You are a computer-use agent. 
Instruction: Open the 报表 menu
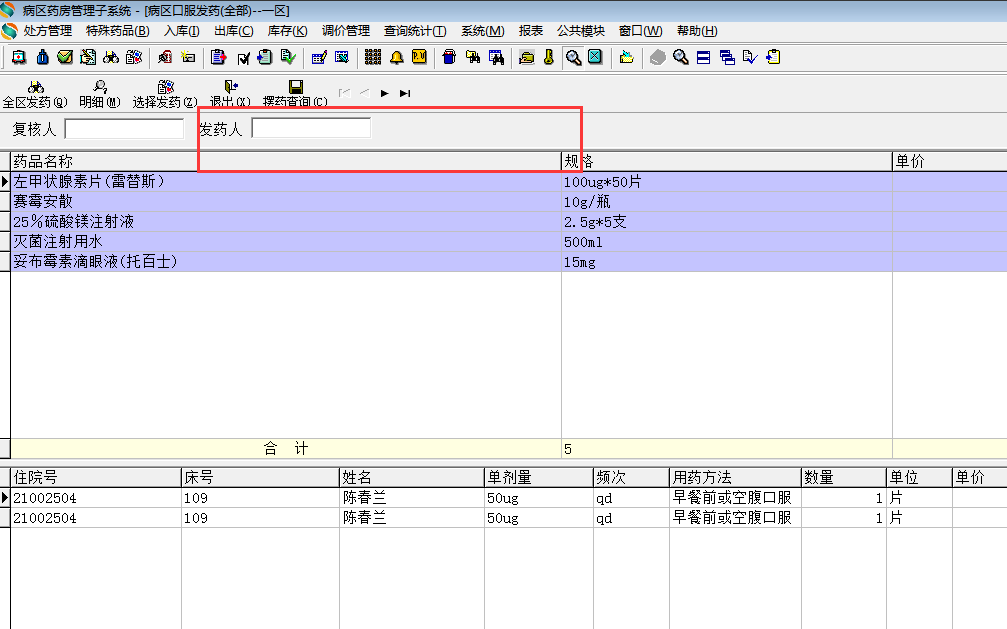tap(531, 31)
